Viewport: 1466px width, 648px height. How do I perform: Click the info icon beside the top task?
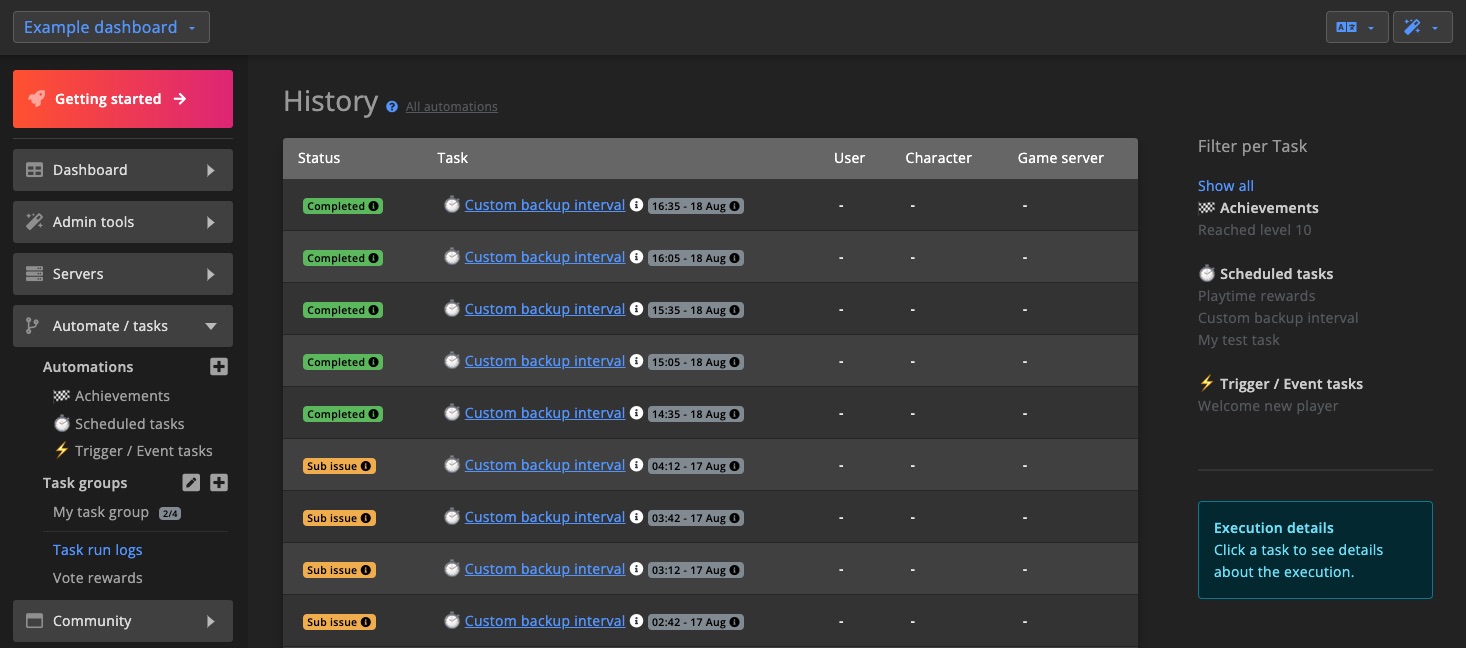click(637, 205)
